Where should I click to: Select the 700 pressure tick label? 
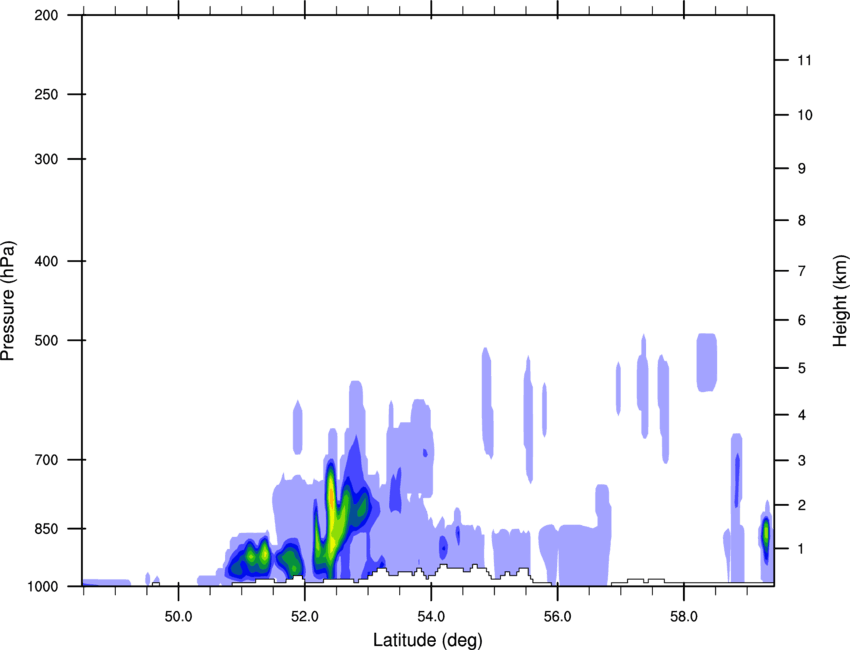click(46, 460)
